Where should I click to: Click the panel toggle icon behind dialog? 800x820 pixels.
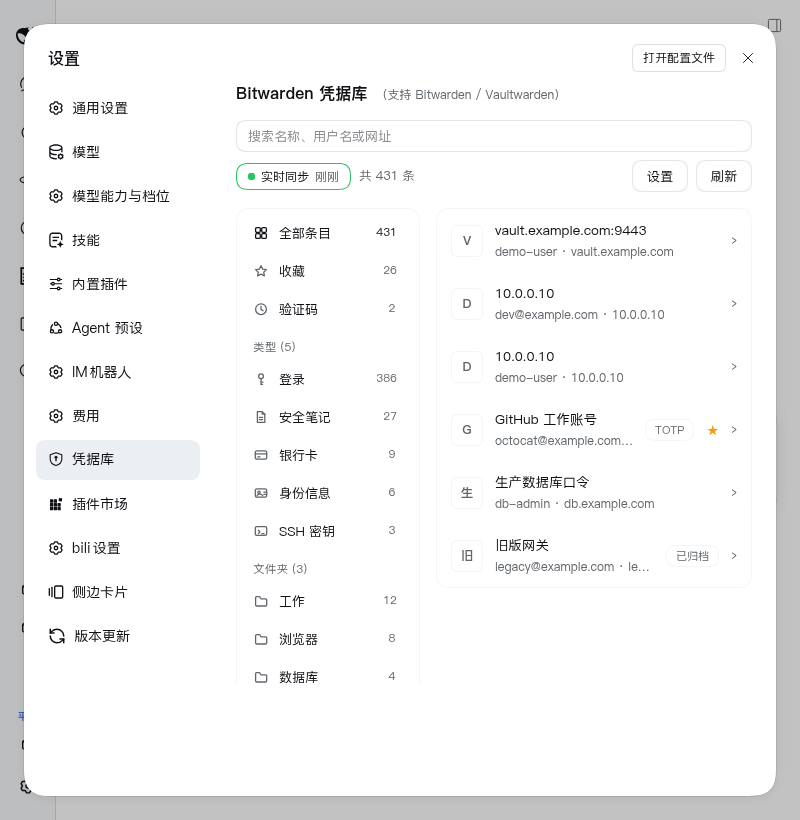tap(775, 25)
